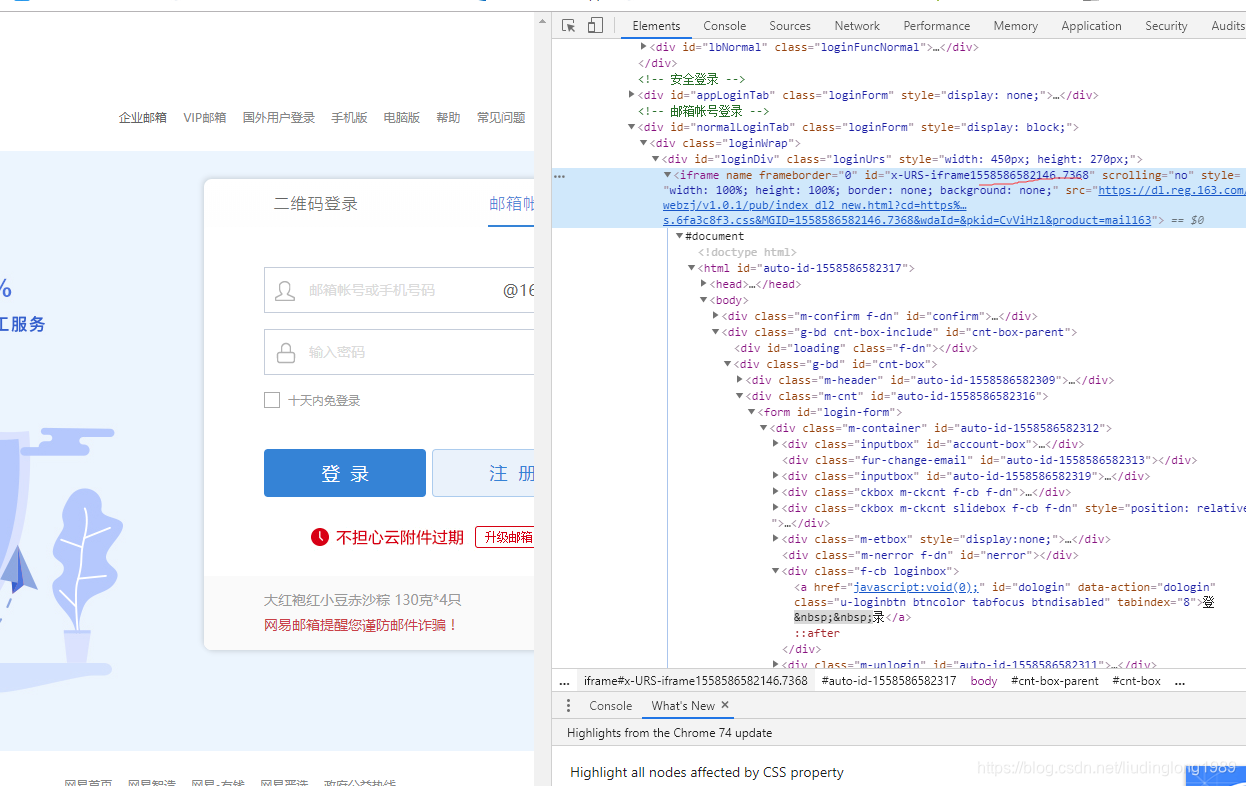Focus the 邮箱帐号或手机号码 input field

[400, 290]
